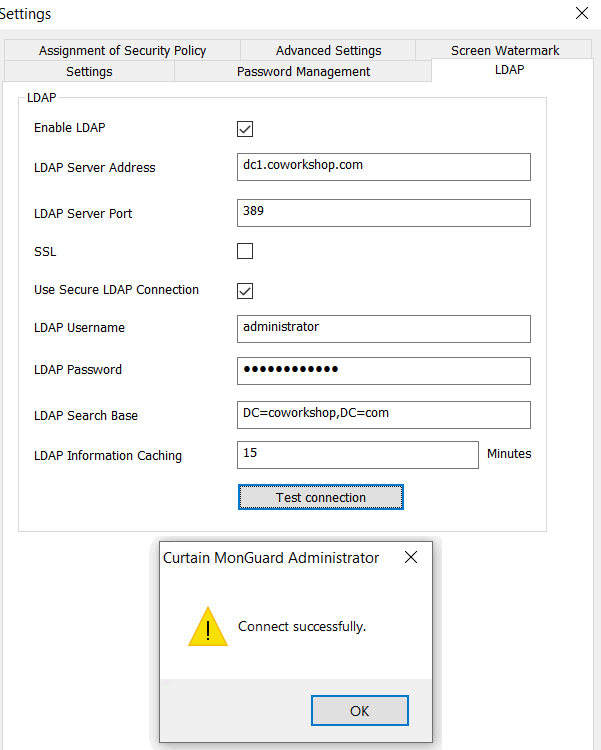601x750 pixels.
Task: Select the LDAP Password field
Action: [x=384, y=370]
